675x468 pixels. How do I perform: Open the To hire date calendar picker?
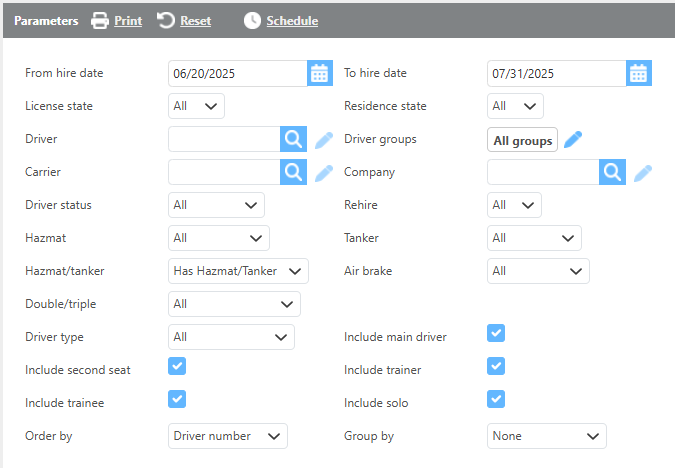[x=639, y=73]
